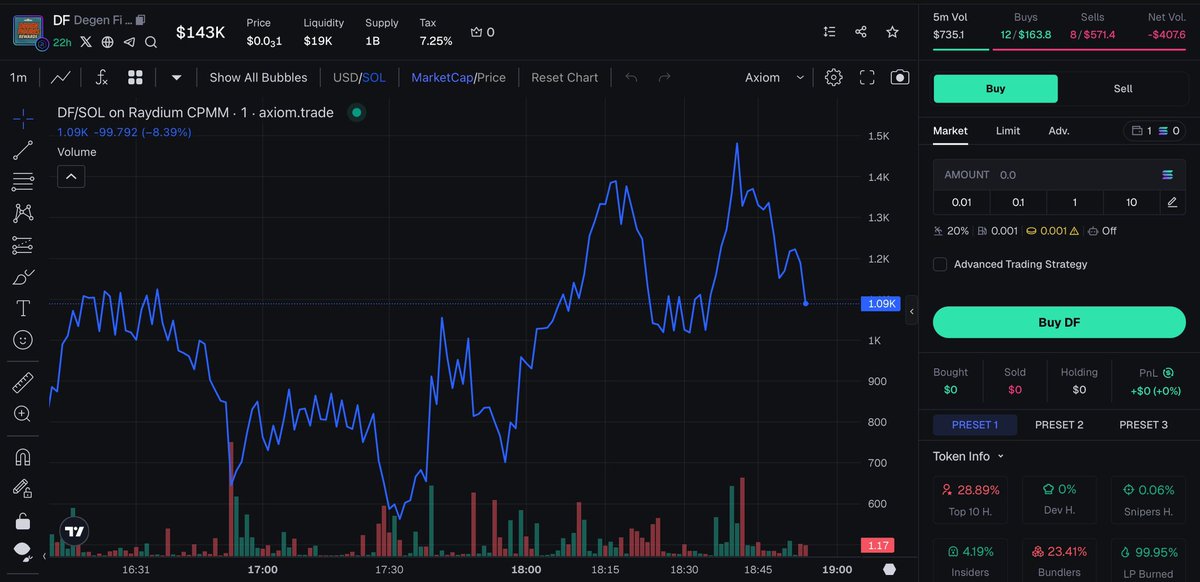Switch chart currency to SOL
The height and width of the screenshot is (582, 1200).
(x=374, y=77)
